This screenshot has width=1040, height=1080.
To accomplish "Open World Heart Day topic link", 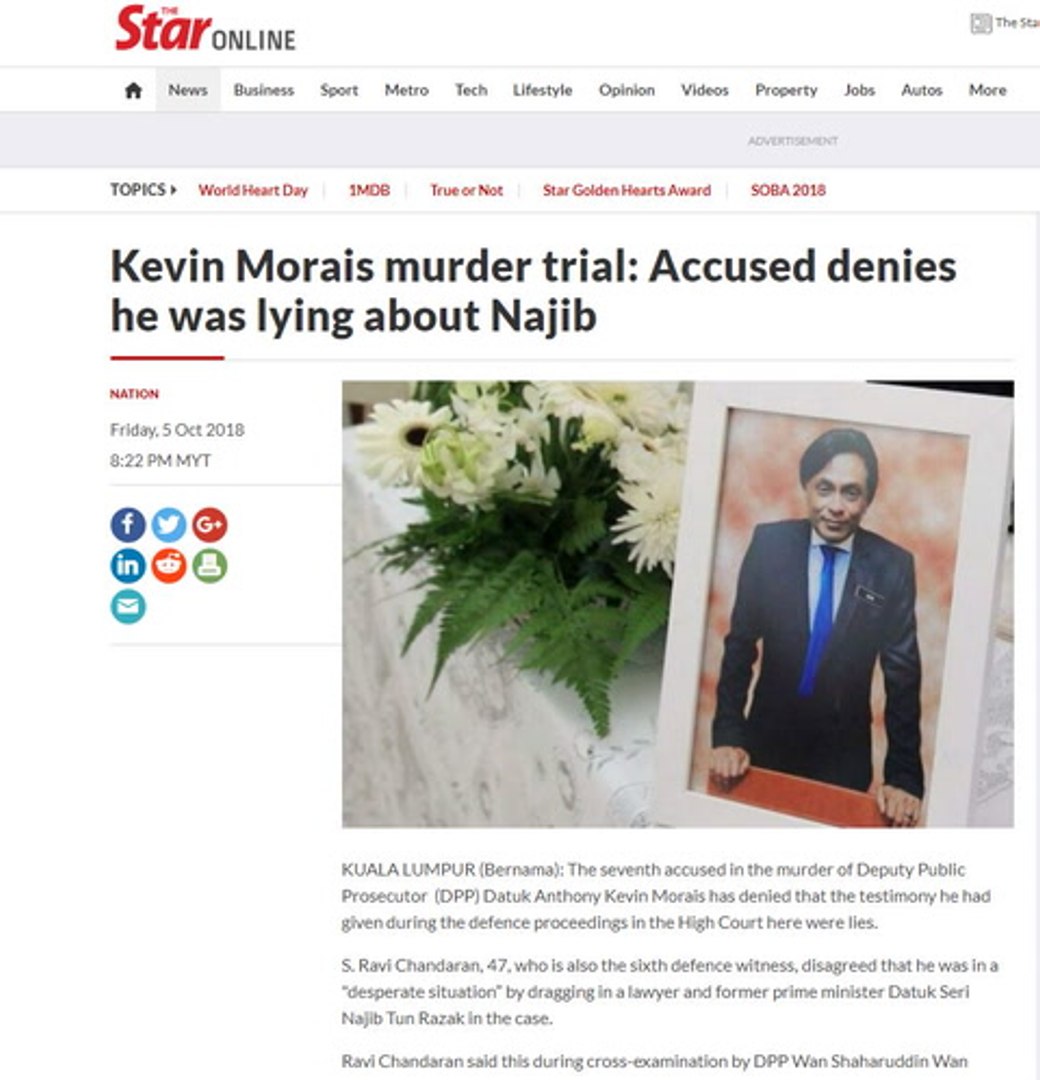I will 253,190.
